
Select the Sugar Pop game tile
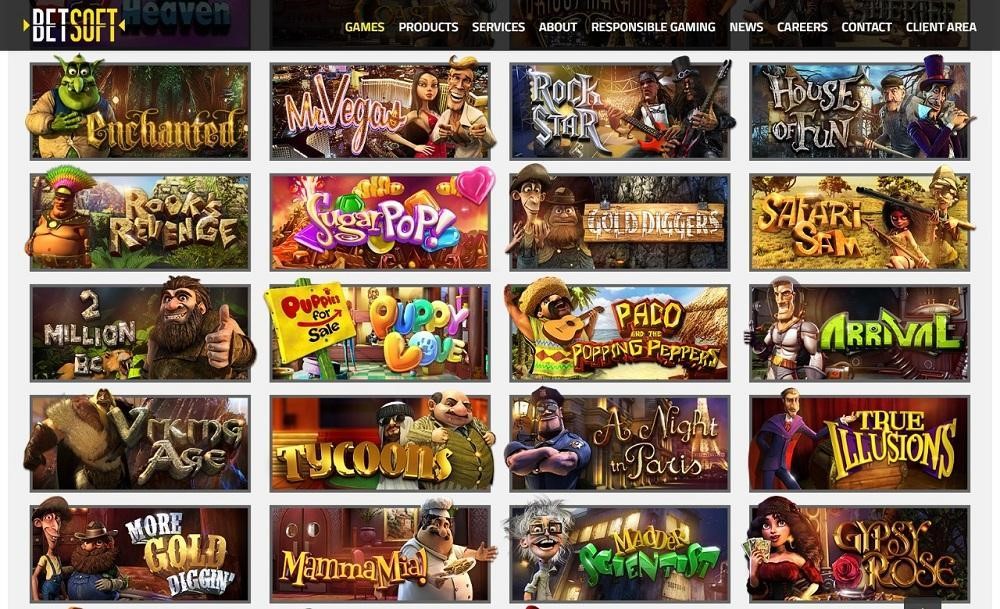(x=380, y=222)
